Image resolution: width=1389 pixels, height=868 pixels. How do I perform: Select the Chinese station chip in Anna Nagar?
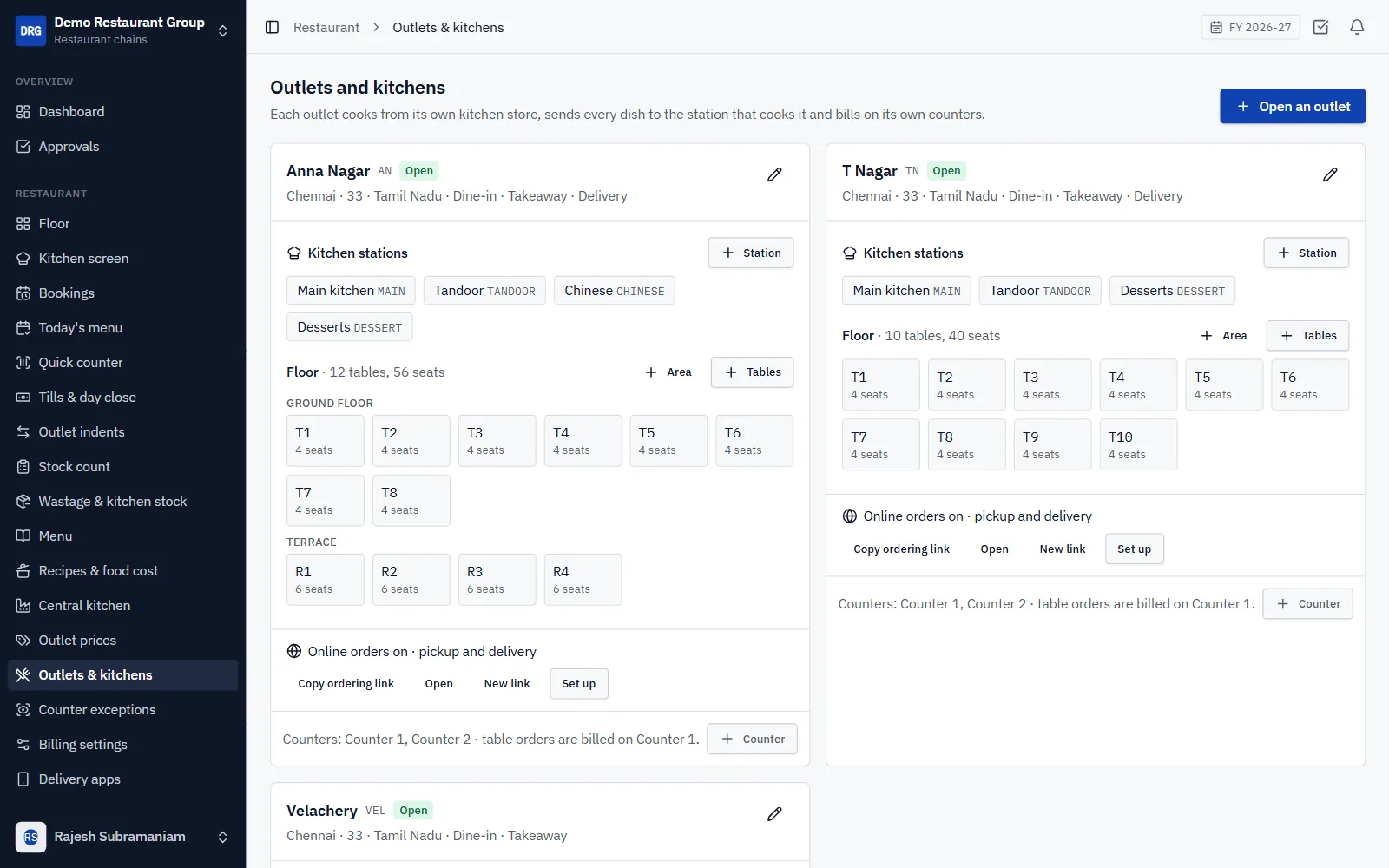coord(615,291)
